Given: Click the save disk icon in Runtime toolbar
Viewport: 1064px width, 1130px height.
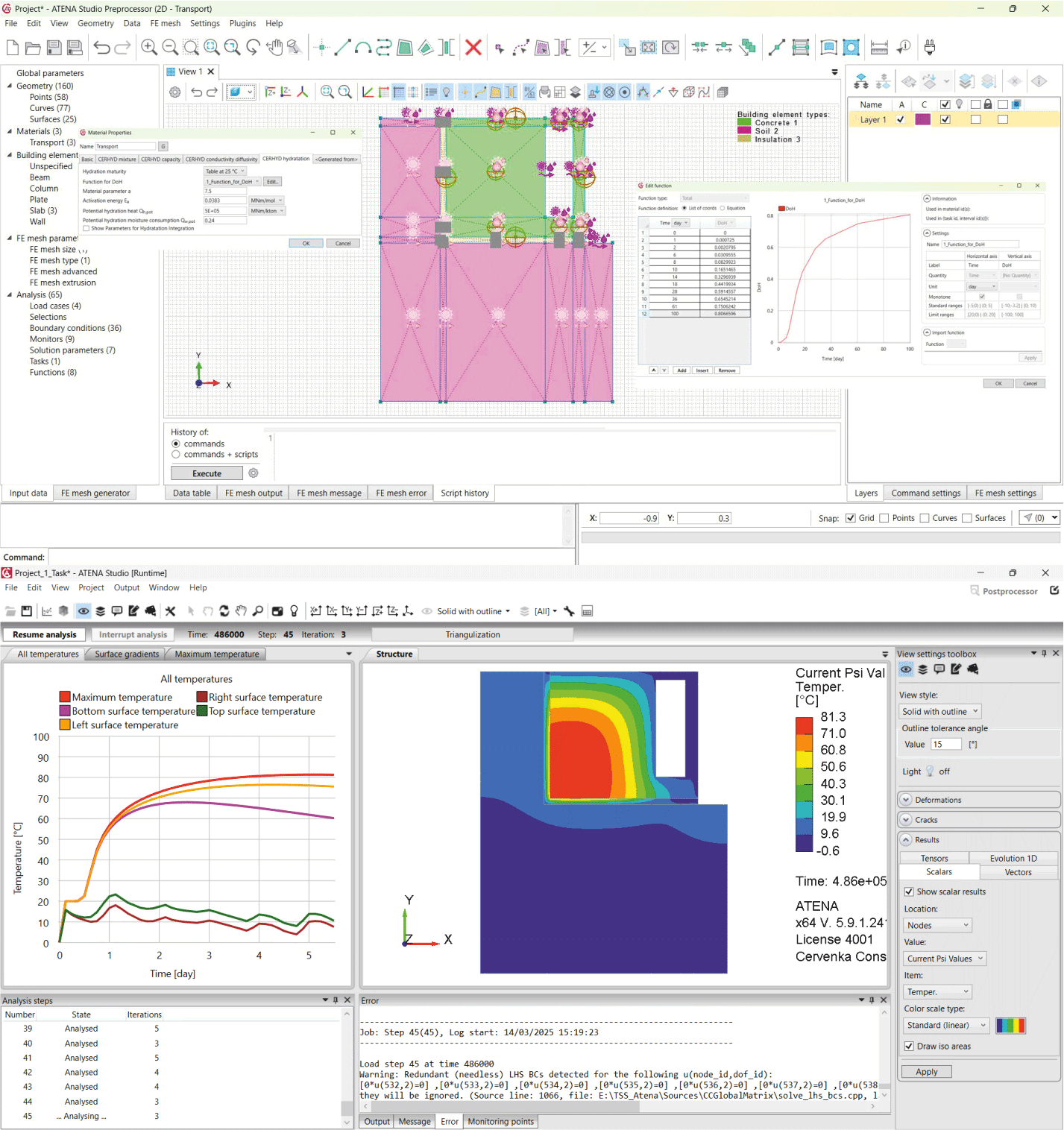Looking at the screenshot, I should click(26, 611).
